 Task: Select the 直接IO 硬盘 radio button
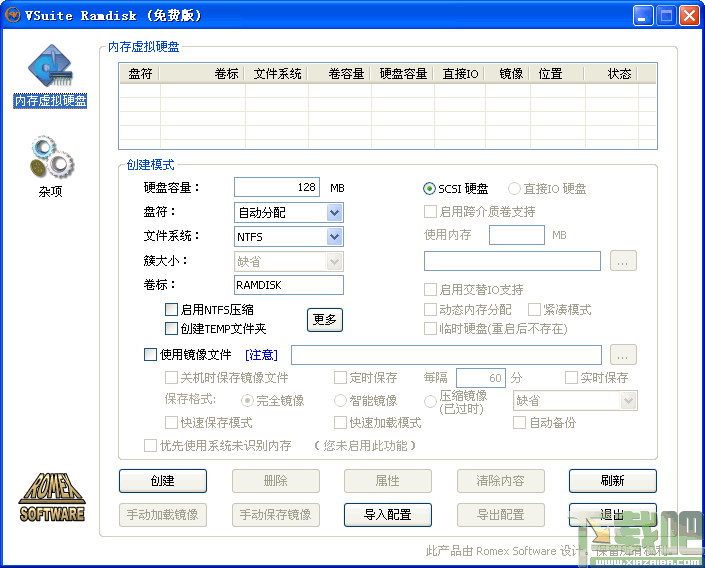point(514,188)
